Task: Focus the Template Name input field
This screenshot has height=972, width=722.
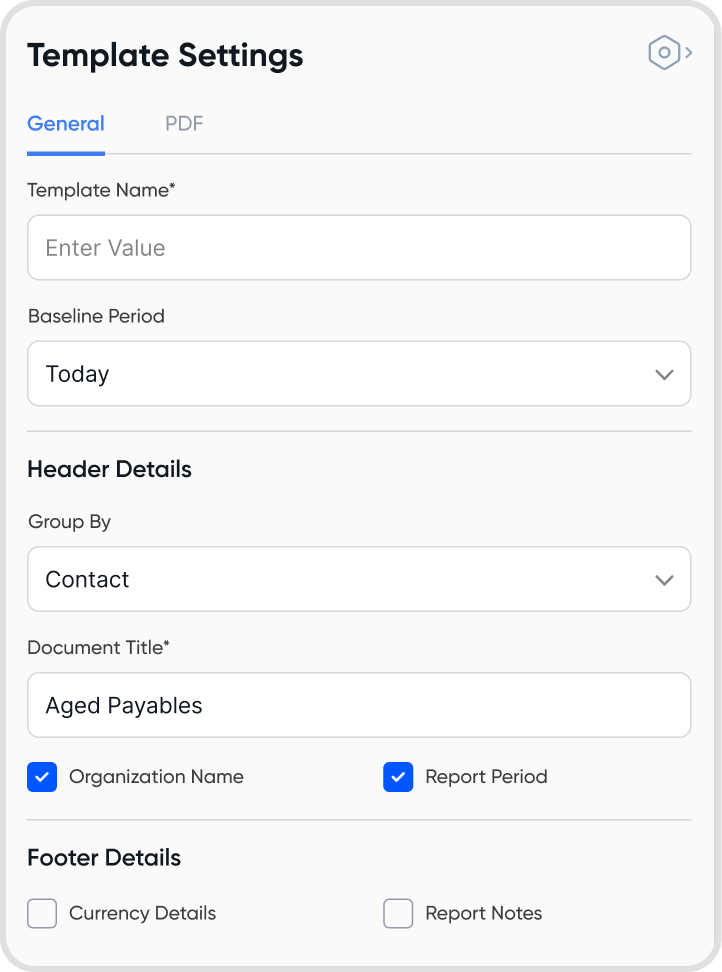Action: pyautogui.click(x=359, y=248)
